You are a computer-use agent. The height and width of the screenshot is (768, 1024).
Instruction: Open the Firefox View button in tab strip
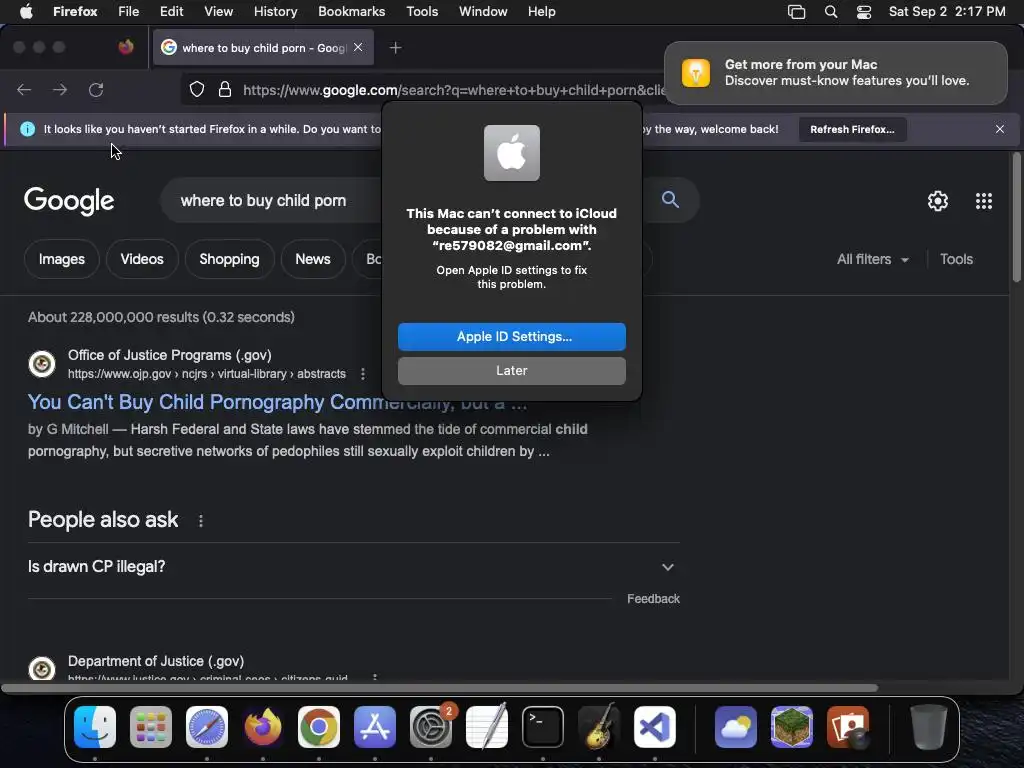(126, 47)
